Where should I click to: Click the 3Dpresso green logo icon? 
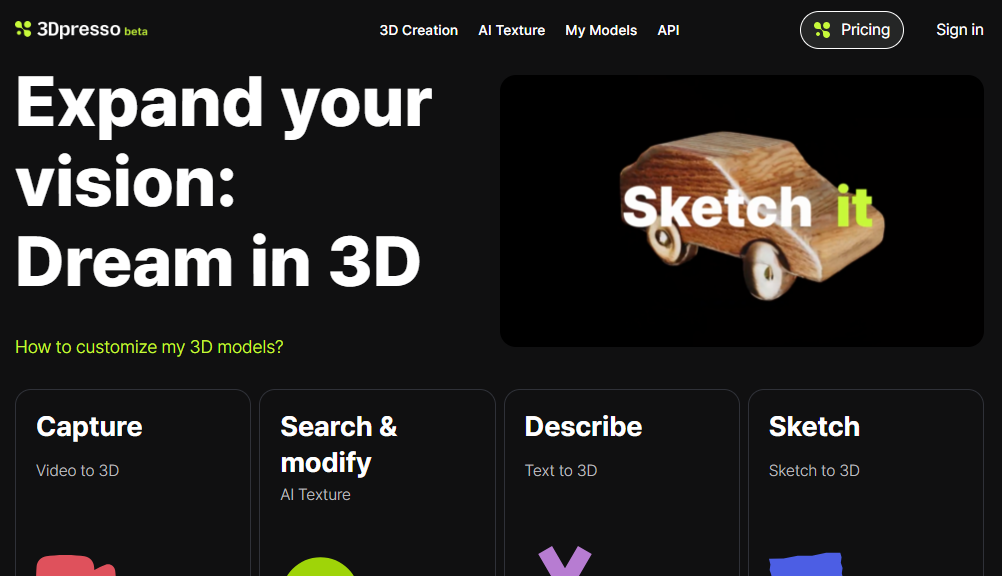point(23,30)
